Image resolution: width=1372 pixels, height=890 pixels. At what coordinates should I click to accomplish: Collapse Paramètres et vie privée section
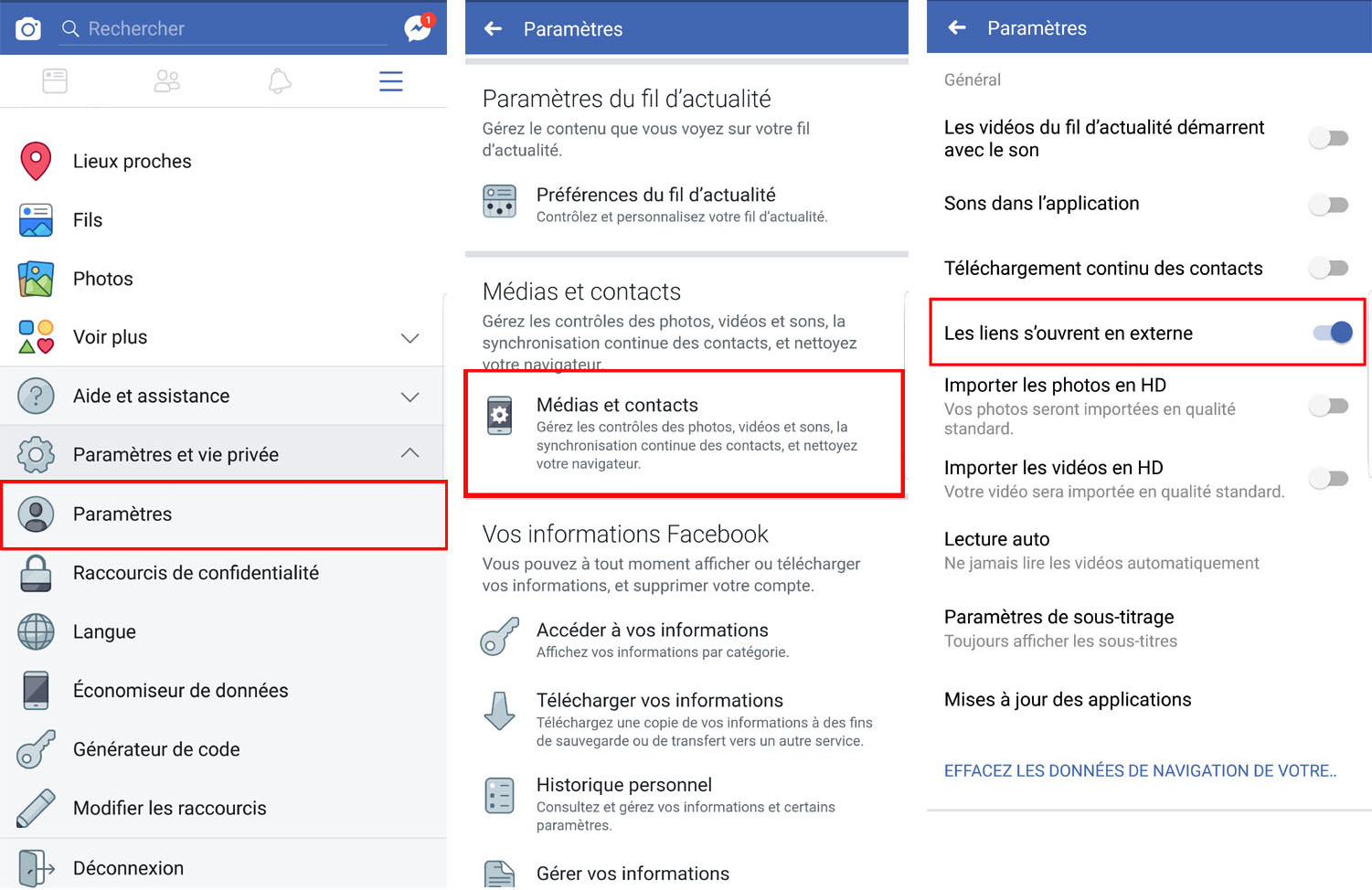pyautogui.click(x=409, y=454)
